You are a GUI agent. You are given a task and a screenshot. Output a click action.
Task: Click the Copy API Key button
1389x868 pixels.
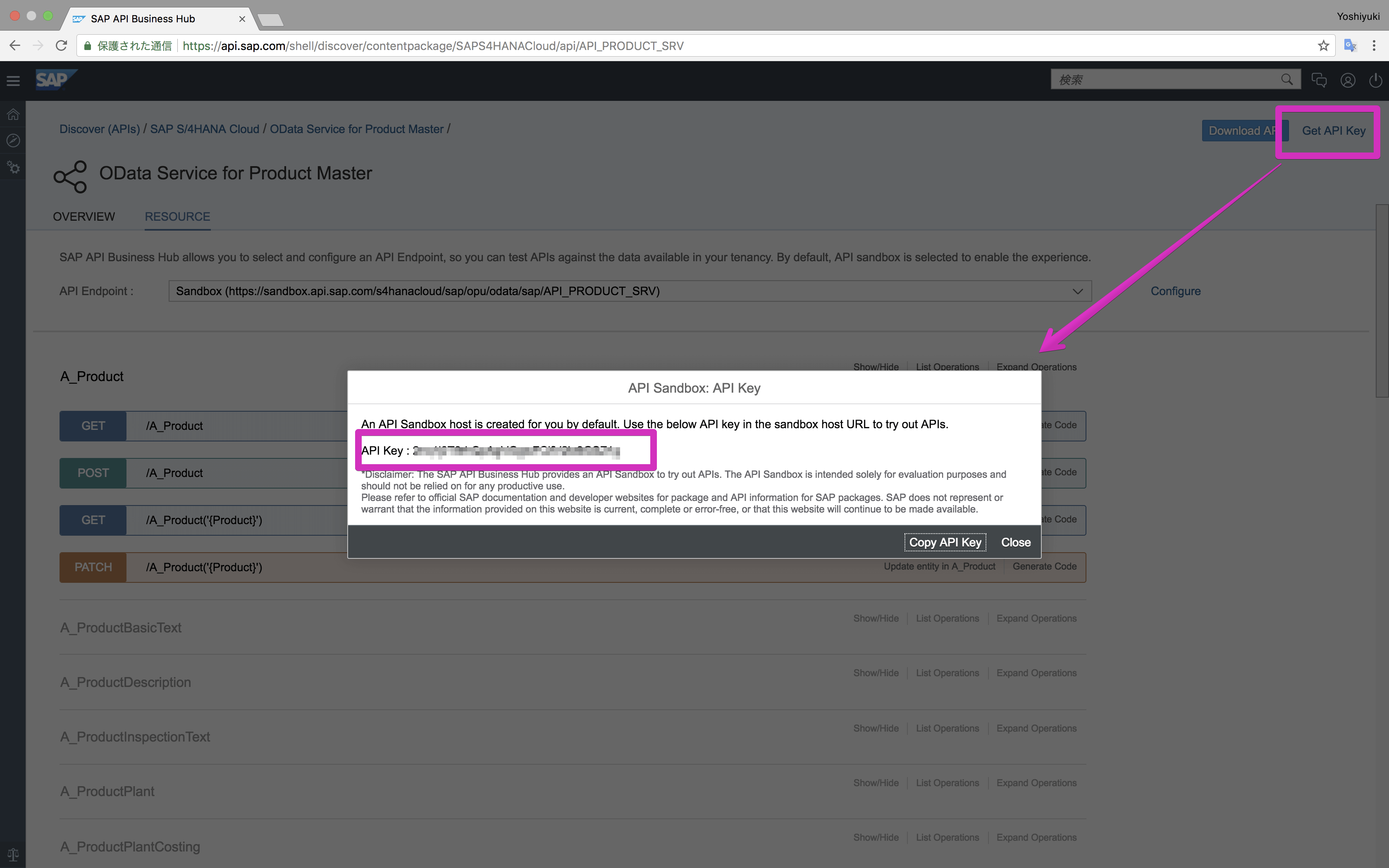click(x=945, y=542)
